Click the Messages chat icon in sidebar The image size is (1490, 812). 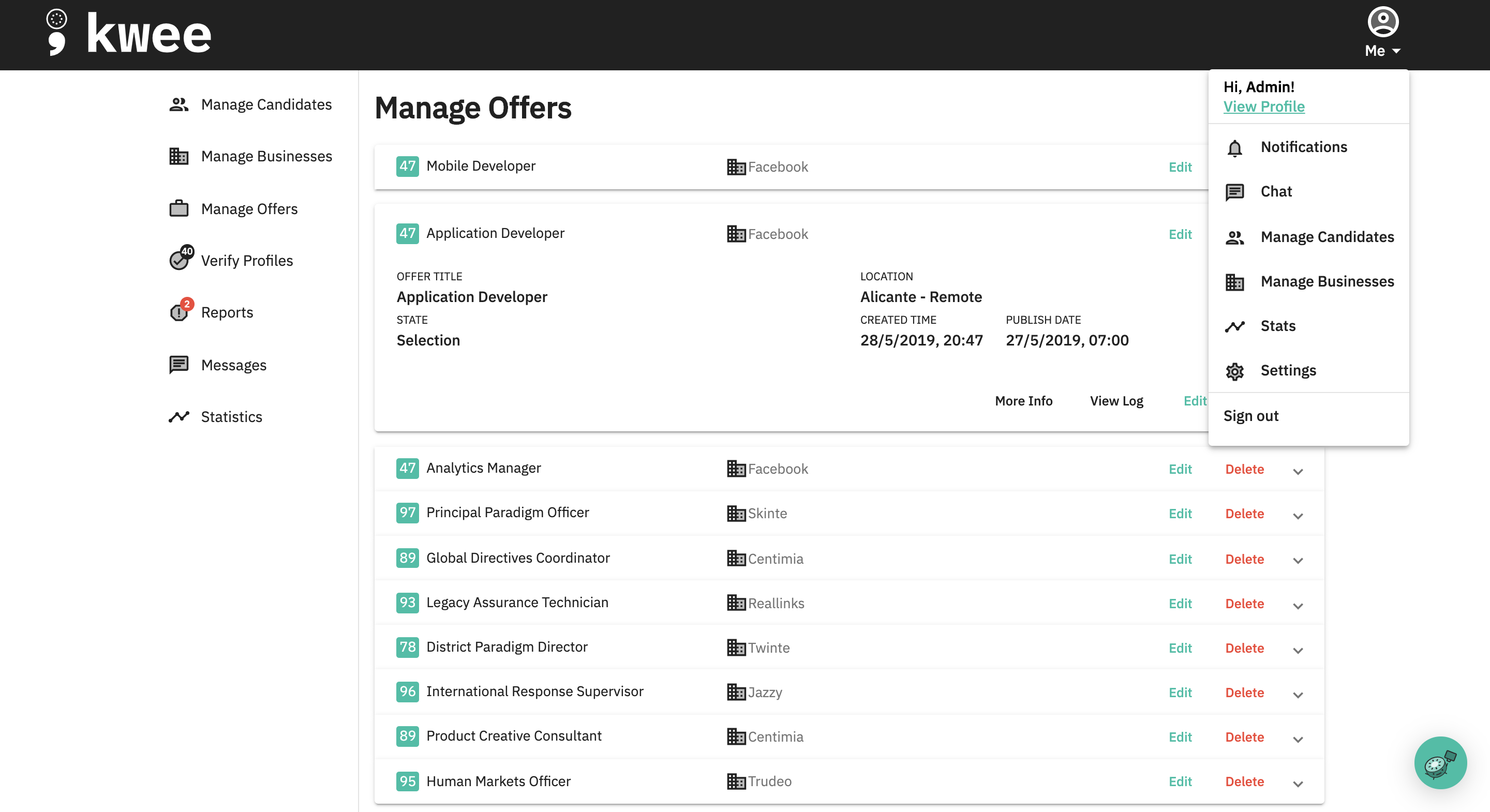click(178, 365)
